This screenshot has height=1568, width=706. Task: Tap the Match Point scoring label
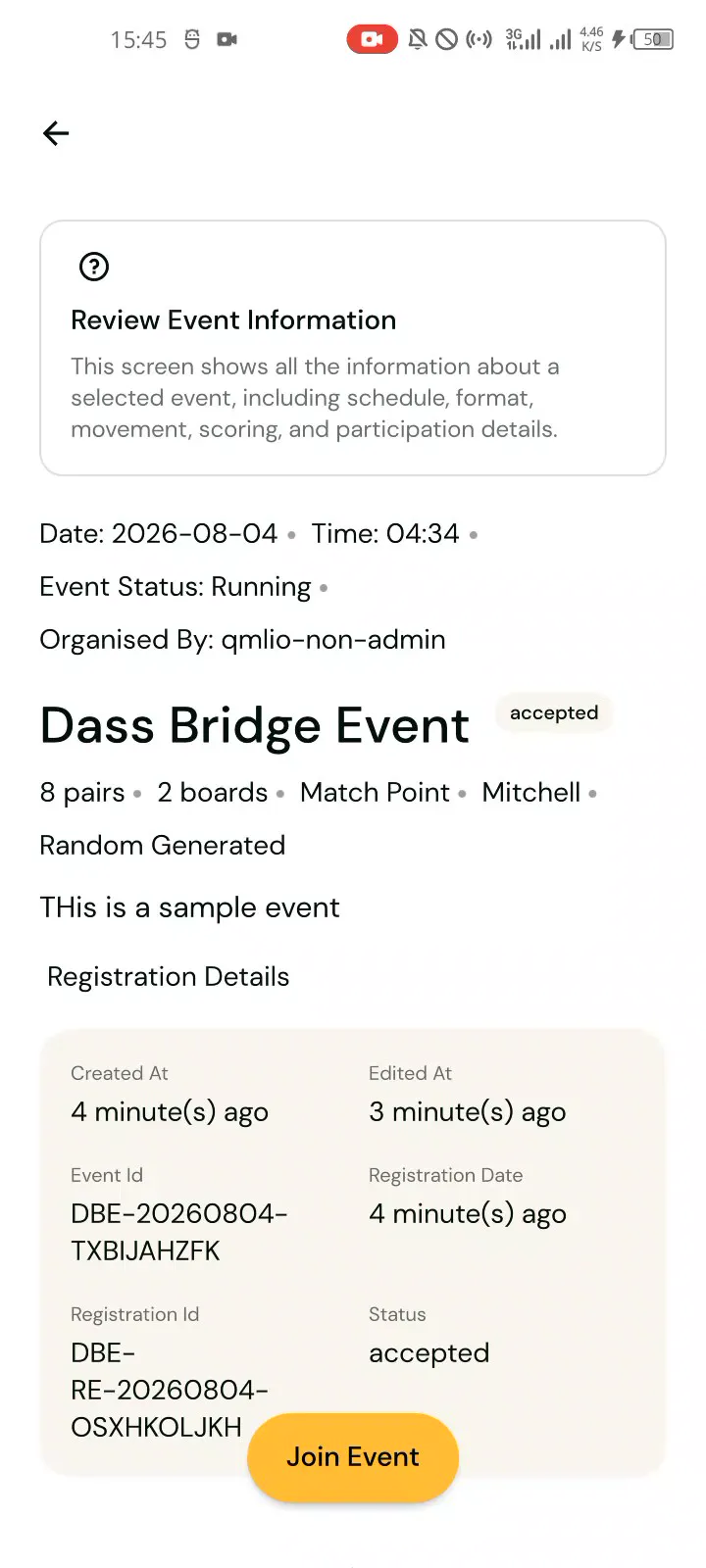(x=375, y=793)
